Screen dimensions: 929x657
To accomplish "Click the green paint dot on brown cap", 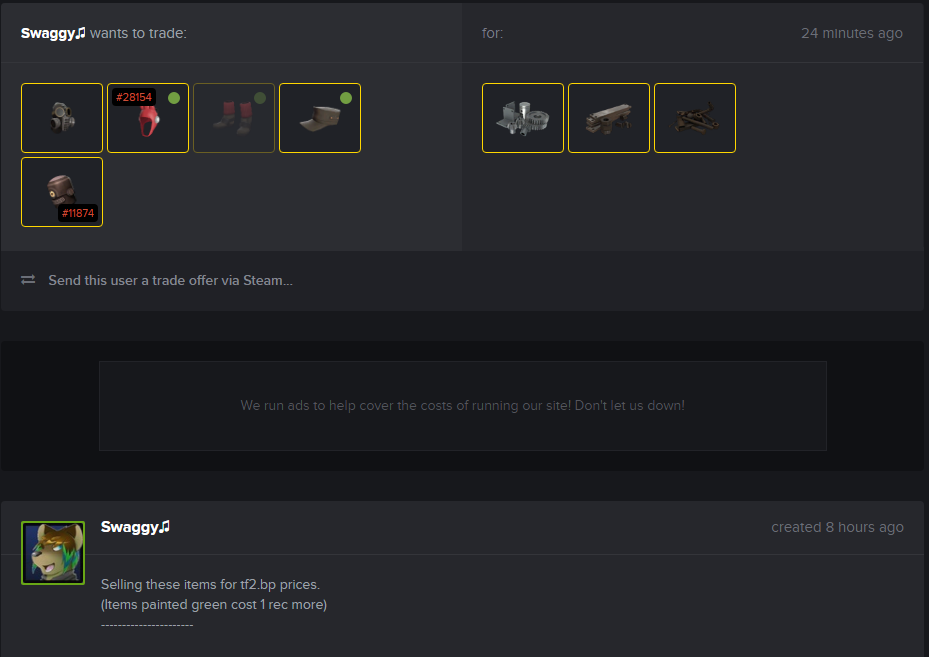I will coord(346,98).
